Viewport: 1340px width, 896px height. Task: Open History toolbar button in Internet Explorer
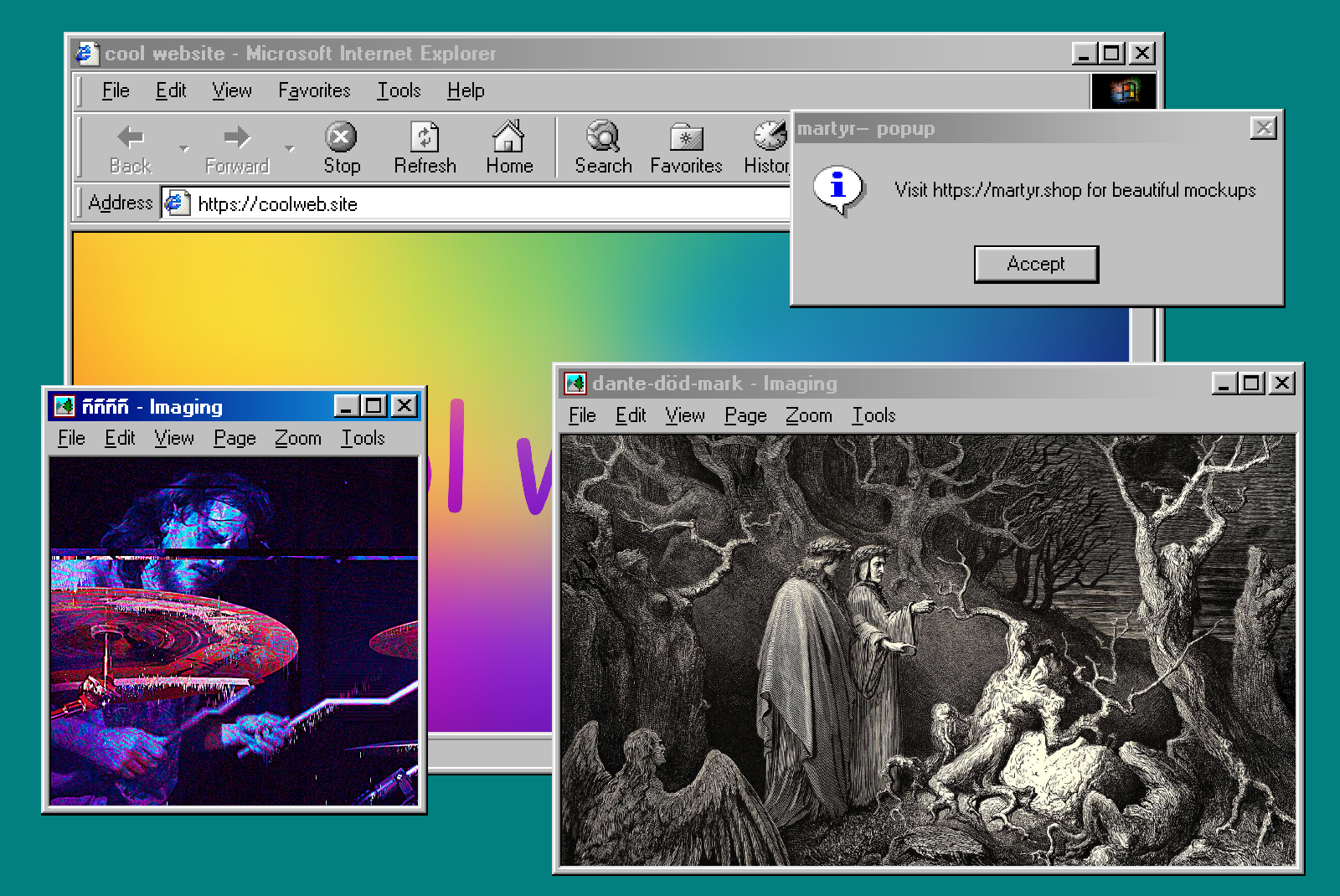(766, 148)
